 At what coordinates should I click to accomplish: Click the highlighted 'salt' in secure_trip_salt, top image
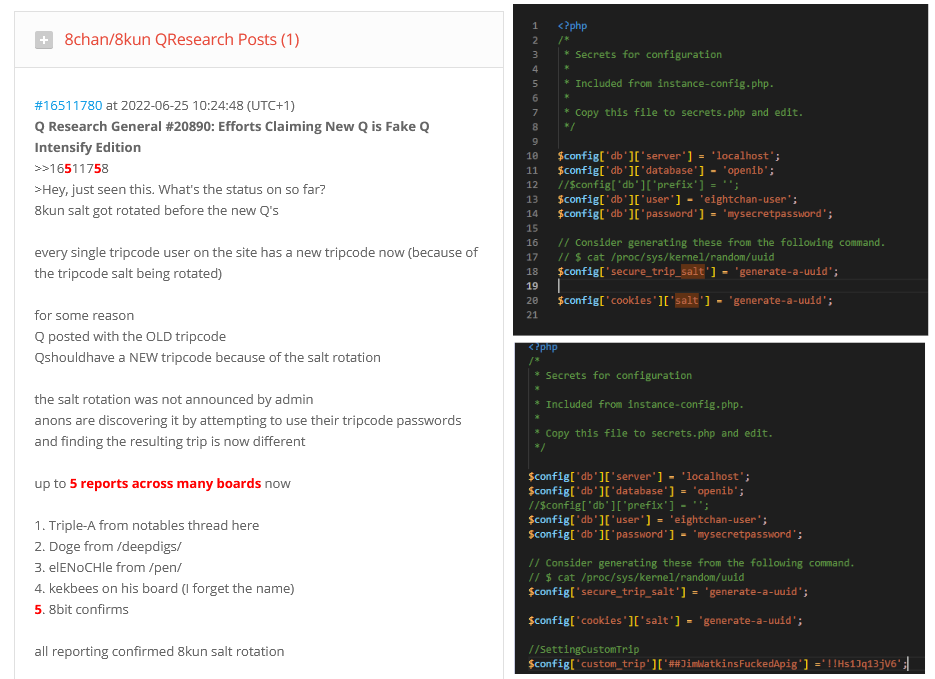(x=692, y=272)
